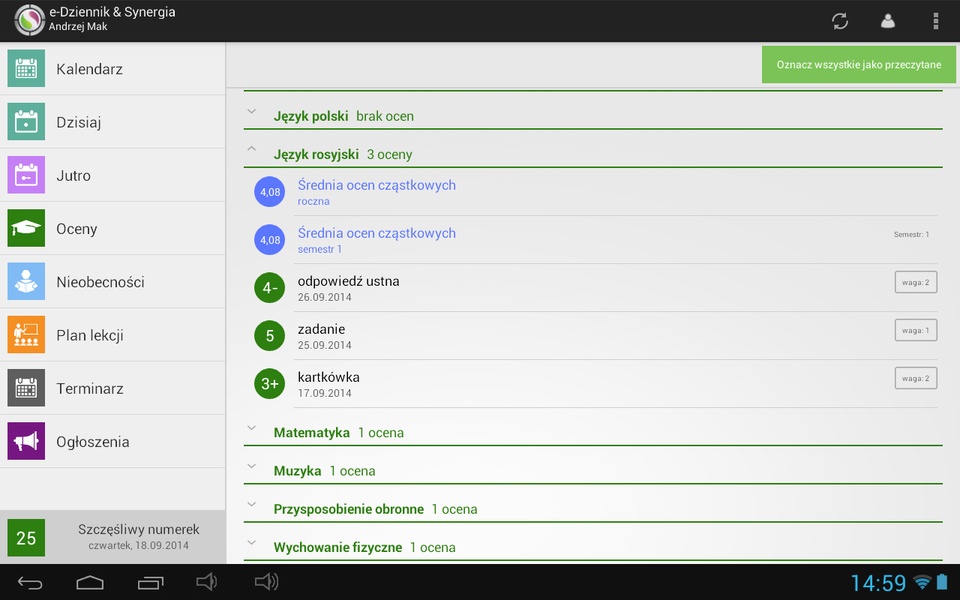Open the kartkówka grade entry
Screen dimensions: 960x600
[593, 384]
